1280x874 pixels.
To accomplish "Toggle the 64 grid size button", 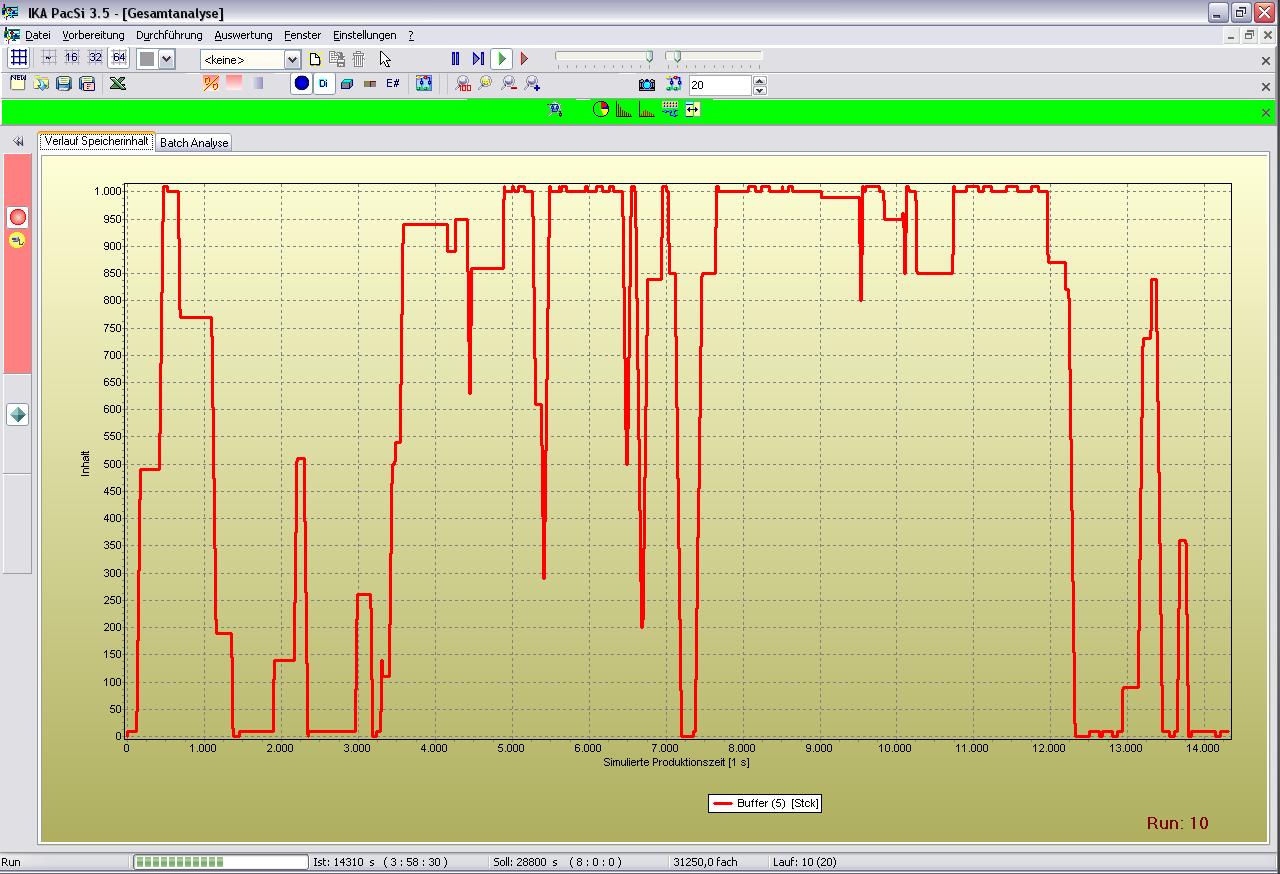I will [x=119, y=58].
